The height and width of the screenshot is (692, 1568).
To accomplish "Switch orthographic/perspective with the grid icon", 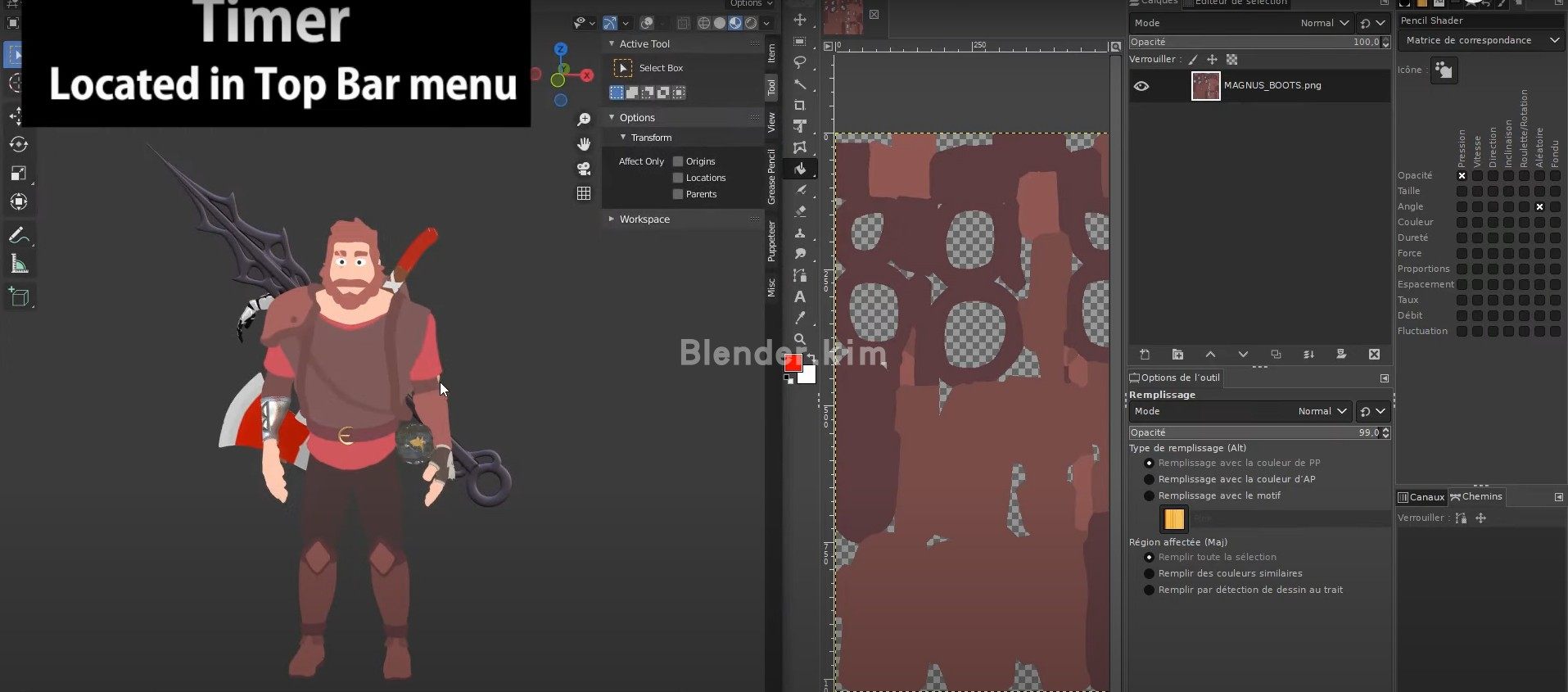I will pyautogui.click(x=584, y=193).
